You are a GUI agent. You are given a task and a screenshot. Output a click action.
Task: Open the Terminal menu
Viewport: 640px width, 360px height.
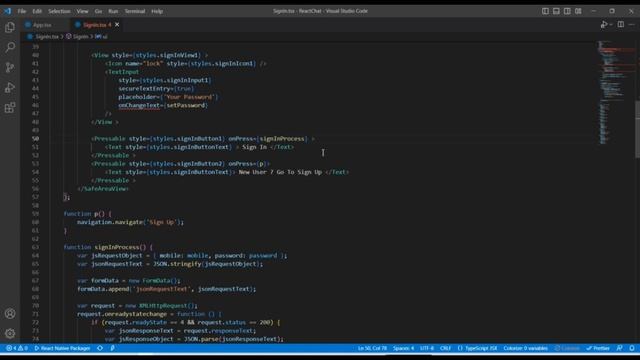click(135, 11)
